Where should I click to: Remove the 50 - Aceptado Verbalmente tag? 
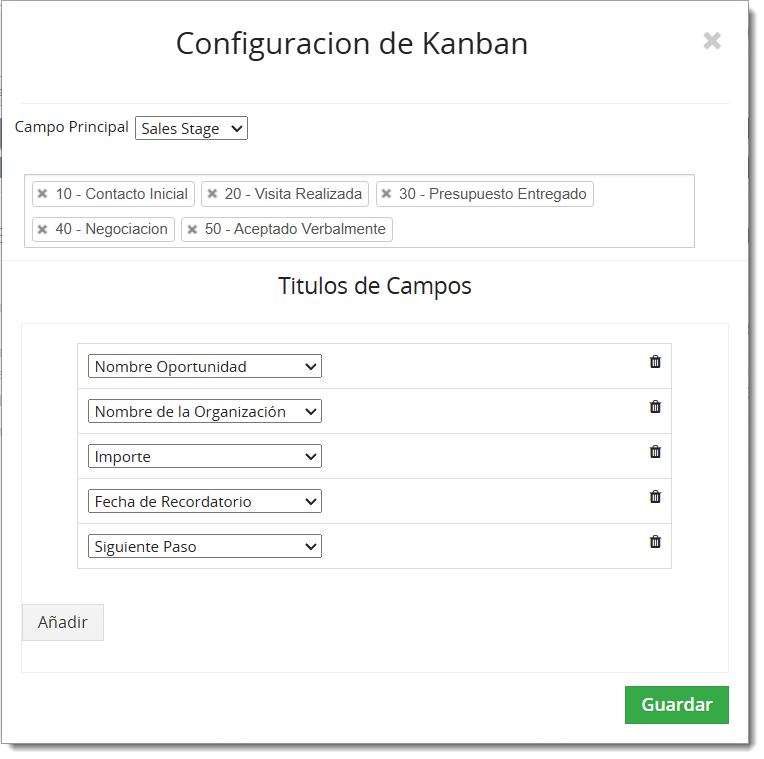pos(192,229)
